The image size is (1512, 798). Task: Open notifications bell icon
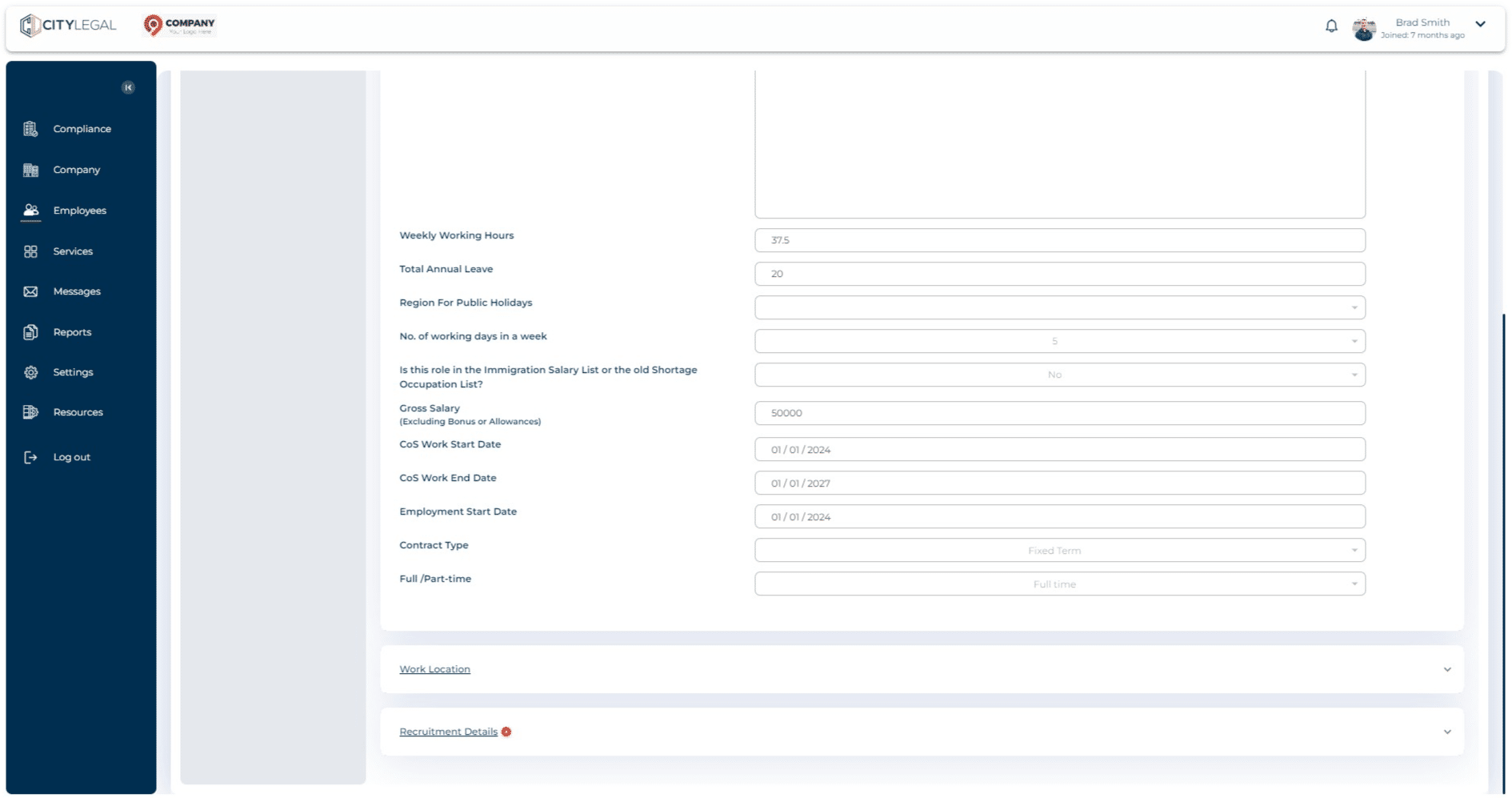pyautogui.click(x=1331, y=26)
